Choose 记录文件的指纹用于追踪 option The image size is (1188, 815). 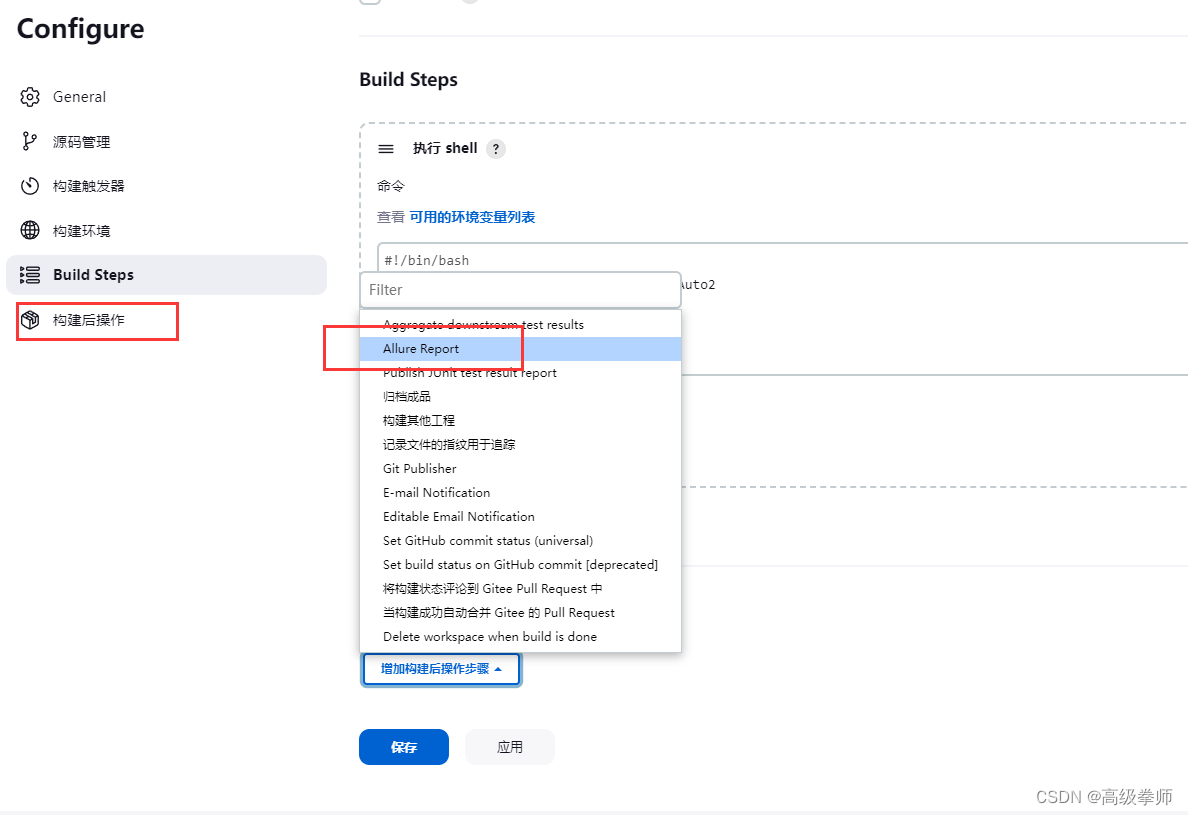(x=521, y=445)
